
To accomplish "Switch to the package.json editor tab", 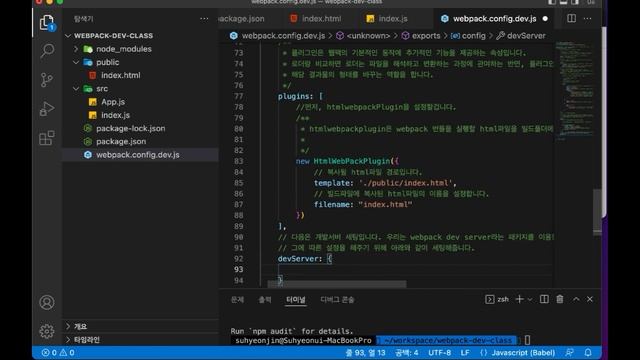I will 242,19.
